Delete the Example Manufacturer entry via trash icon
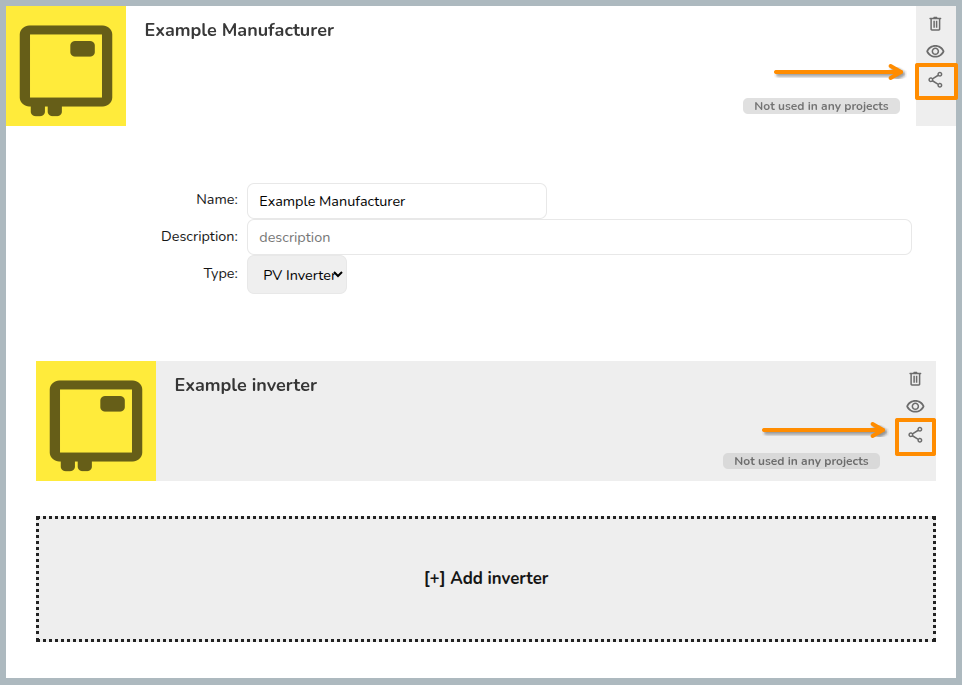Screen dimensions: 962x685 click(935, 23)
